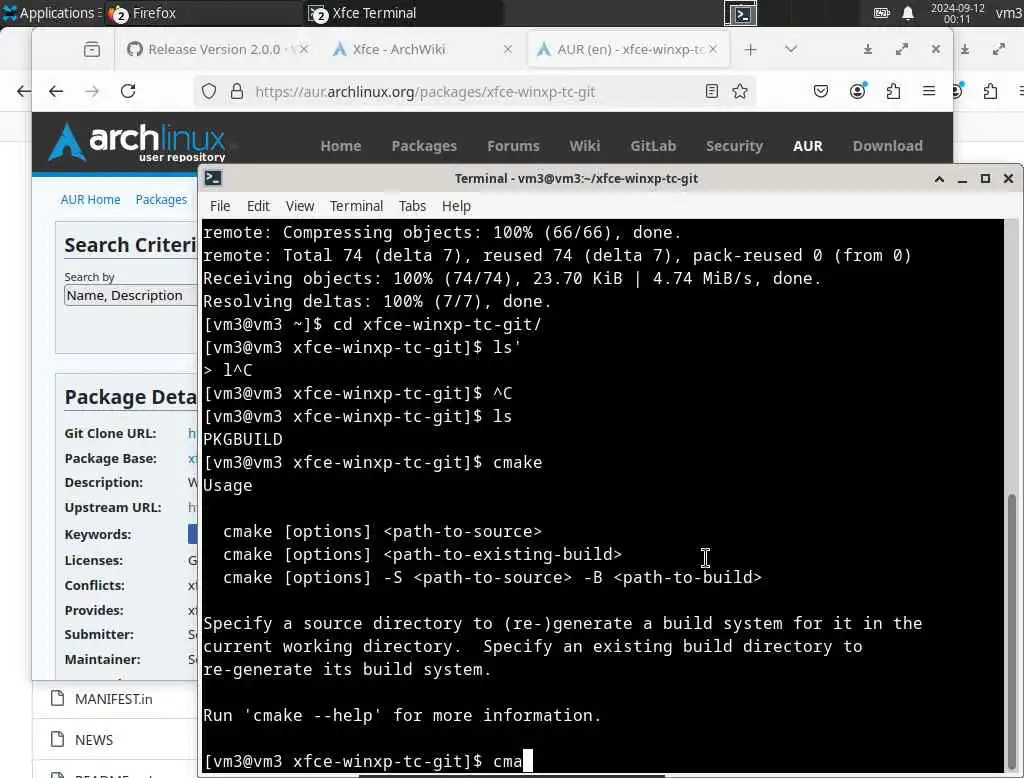
Task: Bookmark this page with the star
Action: pos(740,91)
